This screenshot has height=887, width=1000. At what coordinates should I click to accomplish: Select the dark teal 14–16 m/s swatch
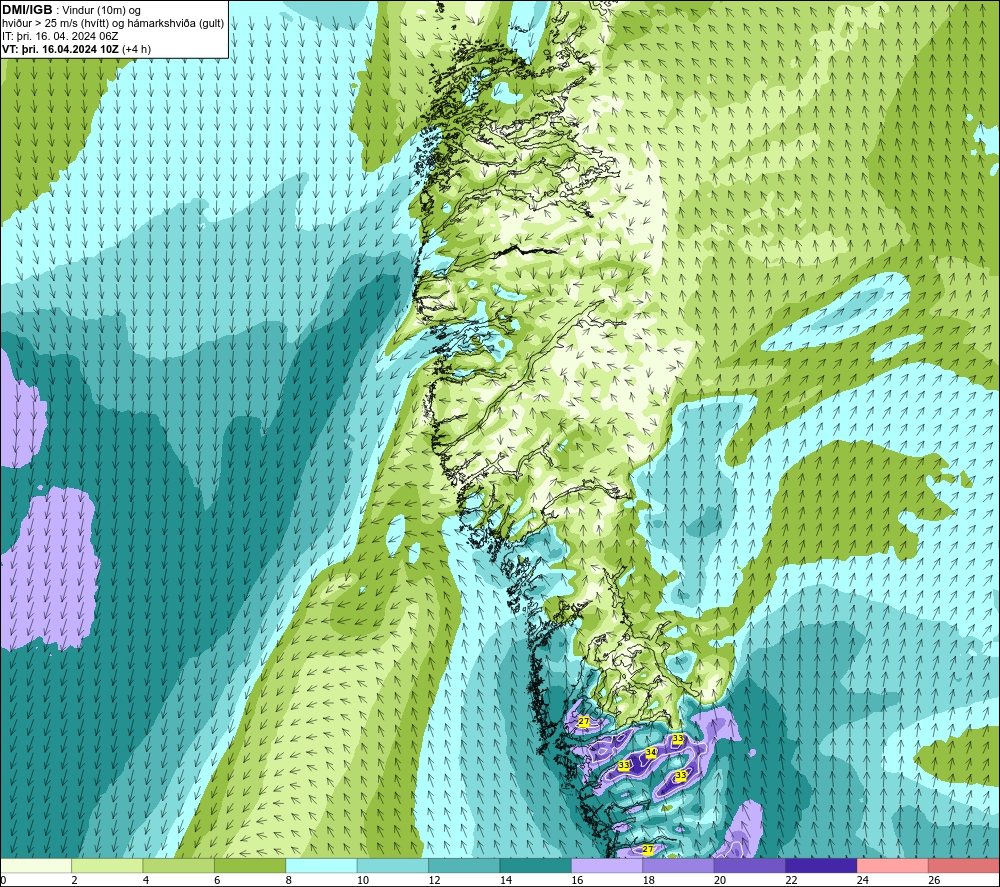coord(536,865)
